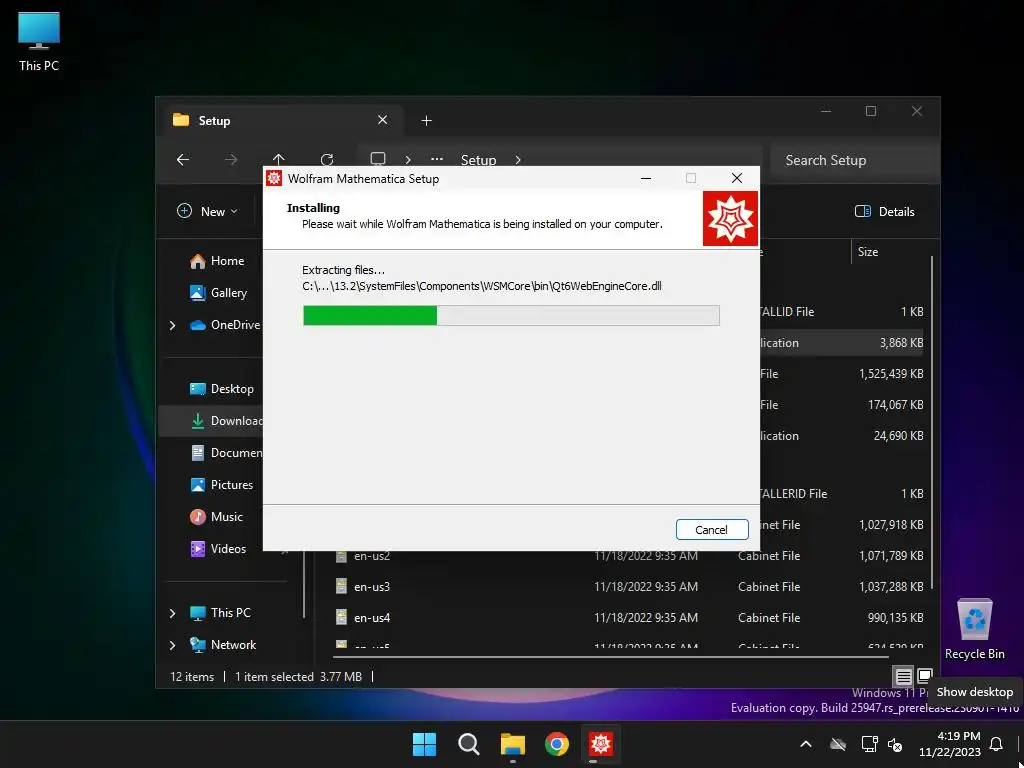Click the Setup breadcrumb in the address bar
Screen dimensions: 1024x768
point(479,160)
